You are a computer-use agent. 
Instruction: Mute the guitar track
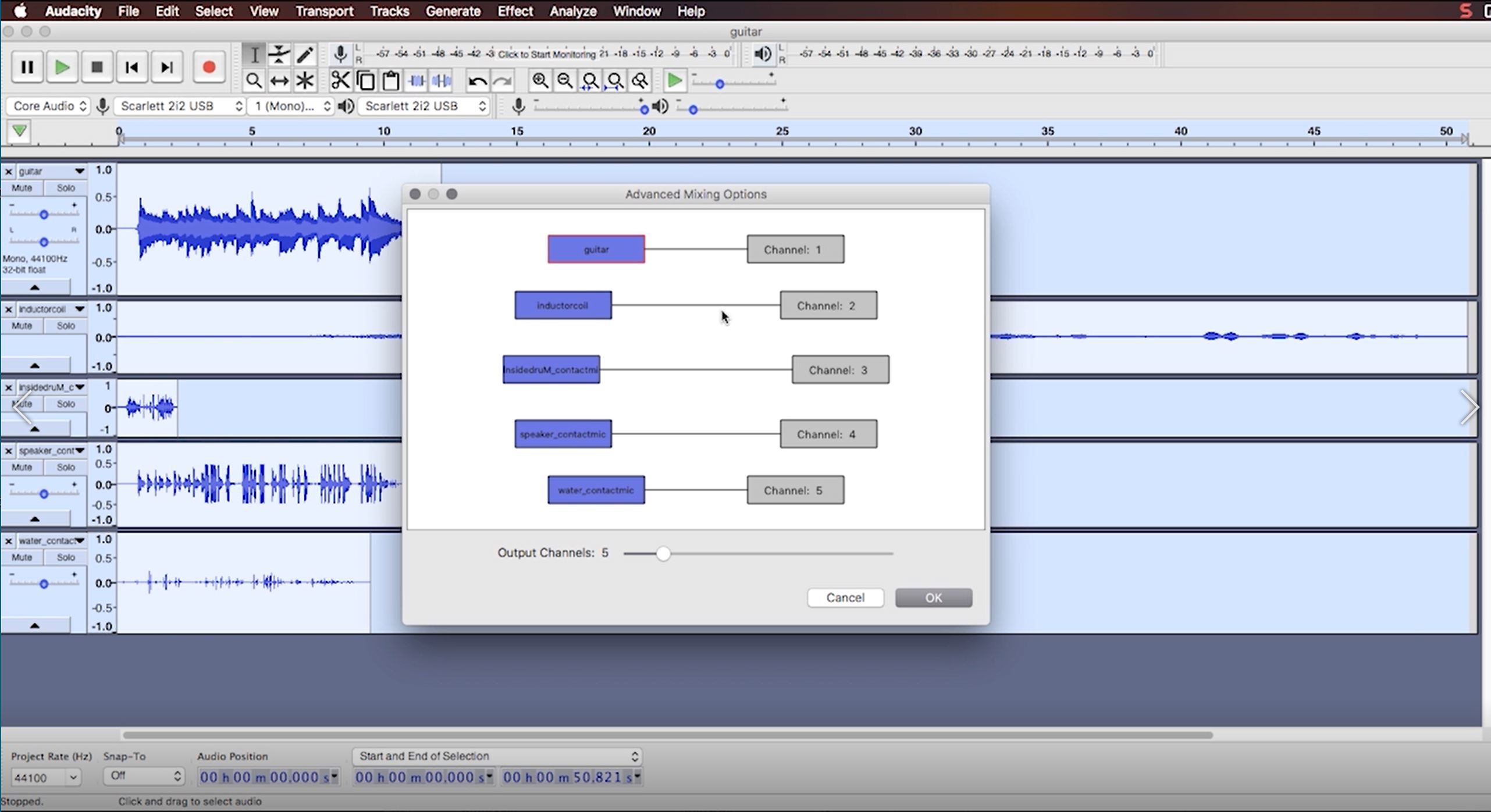(x=22, y=188)
